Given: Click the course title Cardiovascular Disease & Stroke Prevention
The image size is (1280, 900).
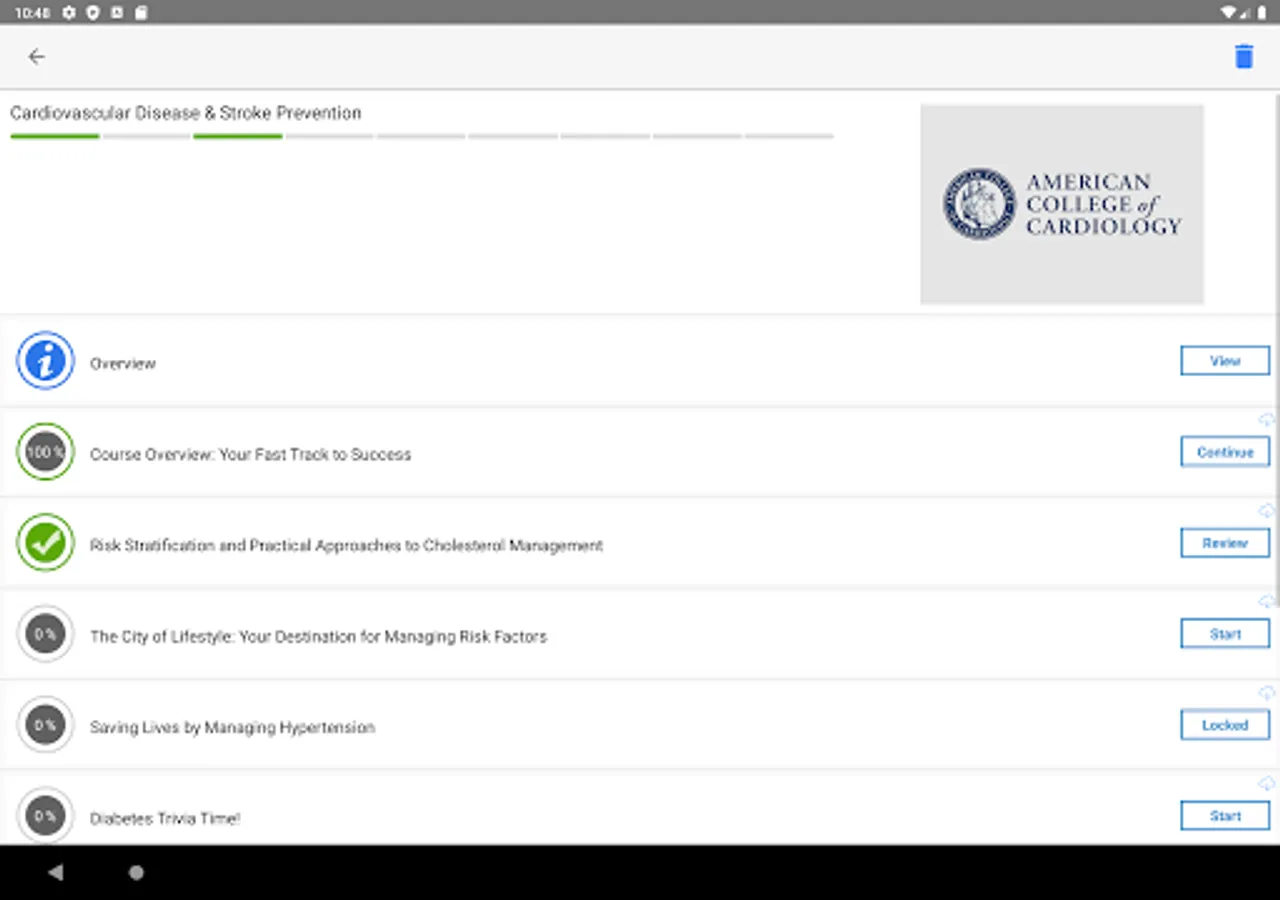Looking at the screenshot, I should (x=186, y=113).
